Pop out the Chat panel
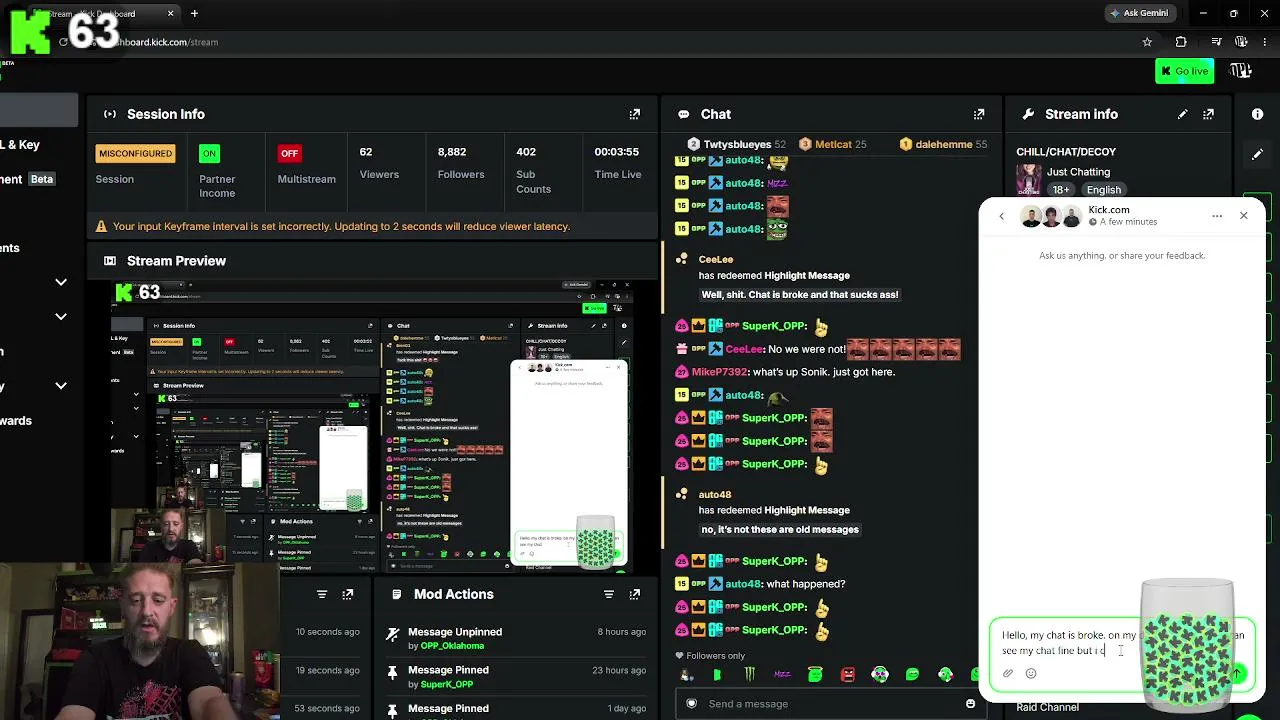Viewport: 1280px width, 720px height. click(979, 114)
